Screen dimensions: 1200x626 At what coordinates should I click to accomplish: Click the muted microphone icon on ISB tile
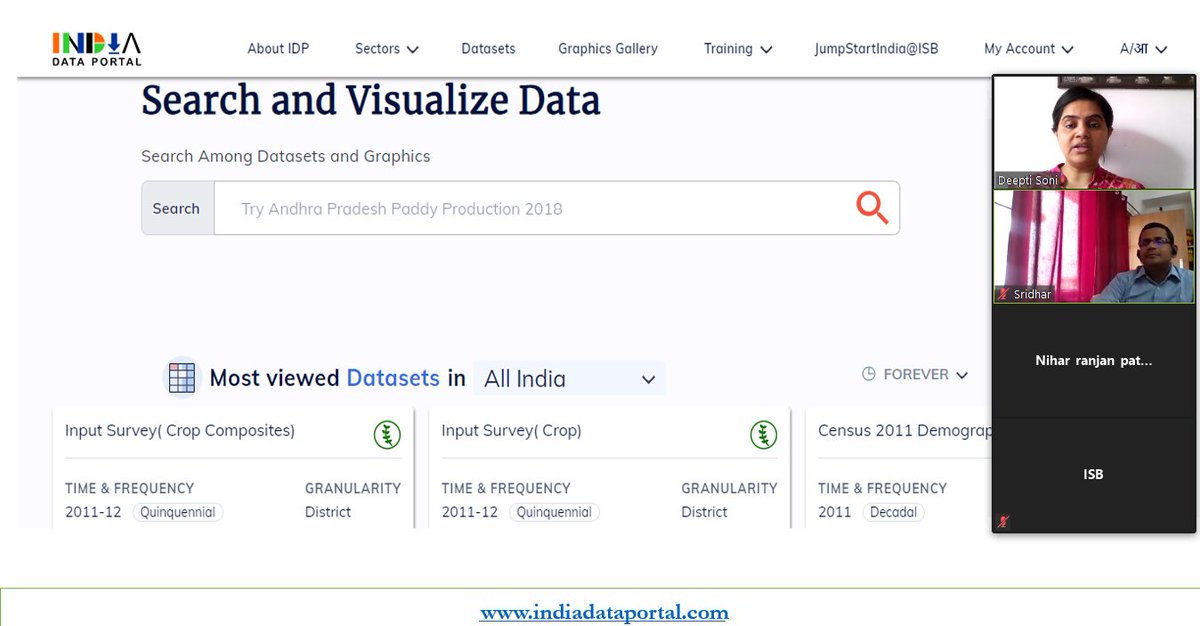(1003, 521)
